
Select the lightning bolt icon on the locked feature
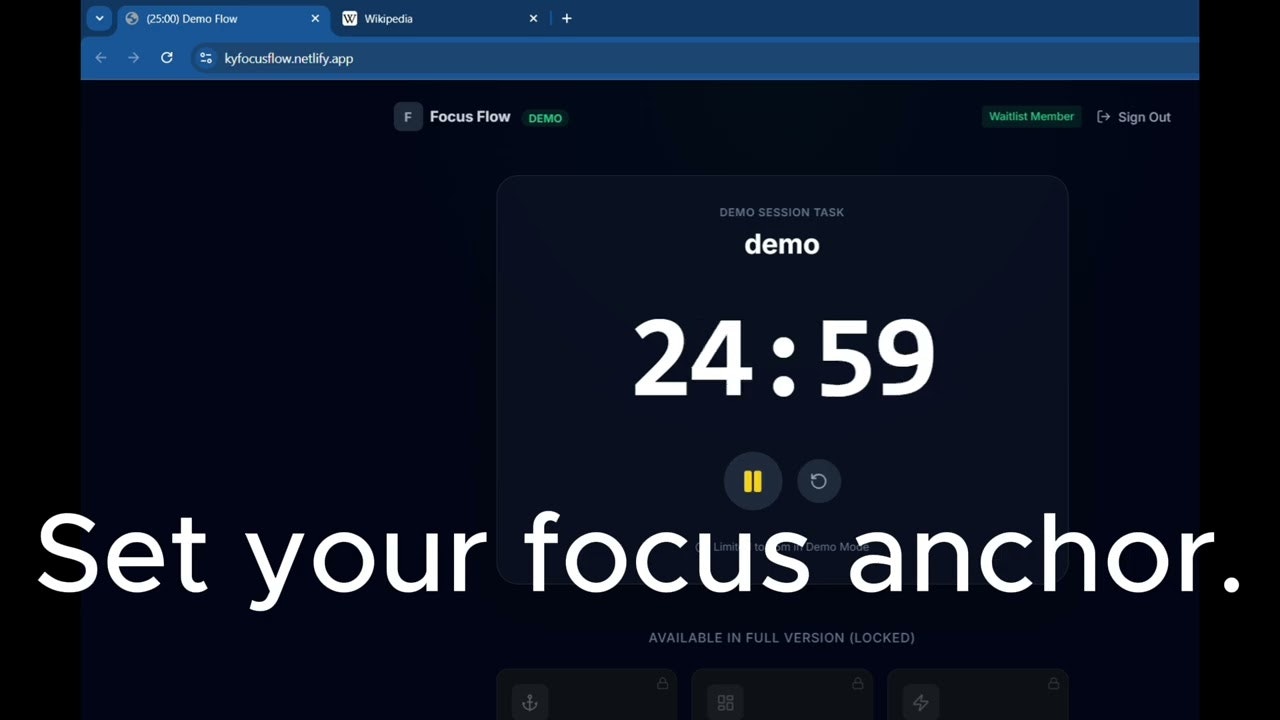point(921,702)
